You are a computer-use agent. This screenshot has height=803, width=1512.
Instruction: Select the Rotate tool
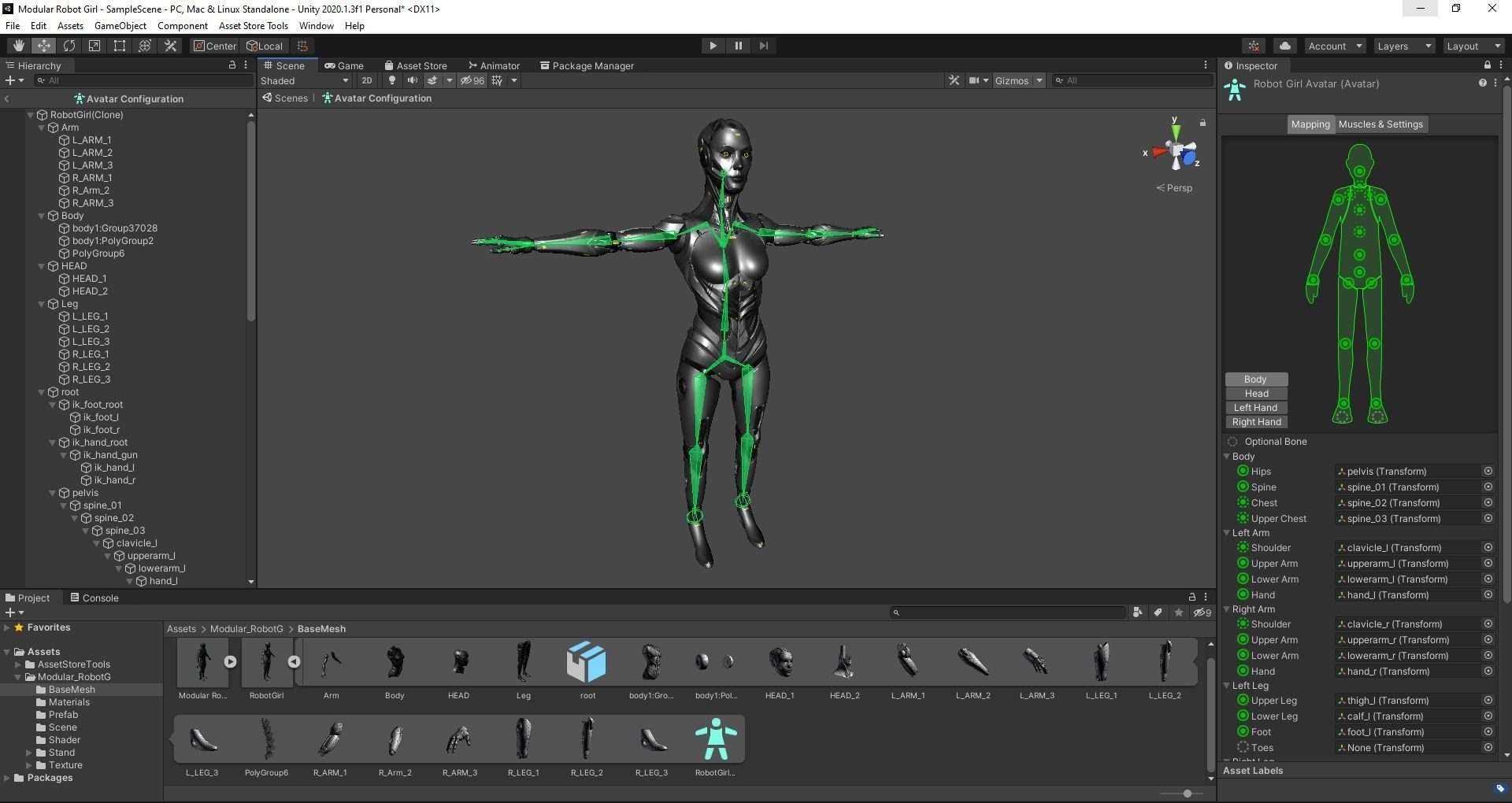pyautogui.click(x=69, y=46)
